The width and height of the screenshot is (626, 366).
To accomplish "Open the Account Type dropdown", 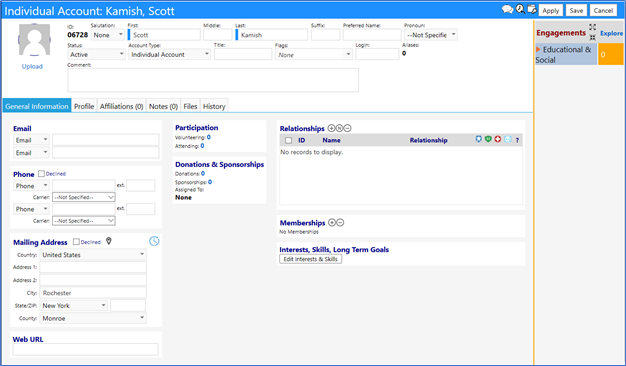I will coord(170,55).
